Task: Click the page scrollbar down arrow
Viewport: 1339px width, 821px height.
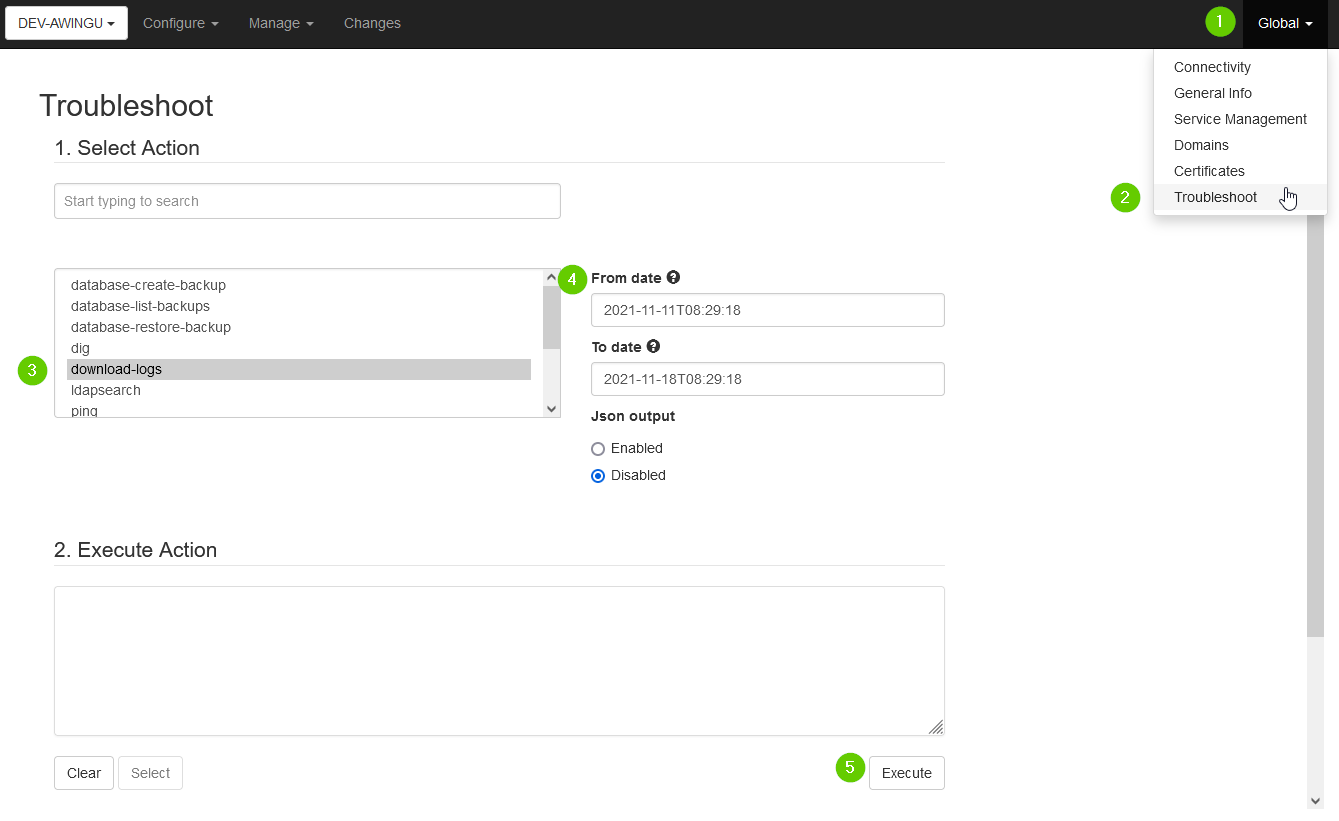Action: [1315, 801]
